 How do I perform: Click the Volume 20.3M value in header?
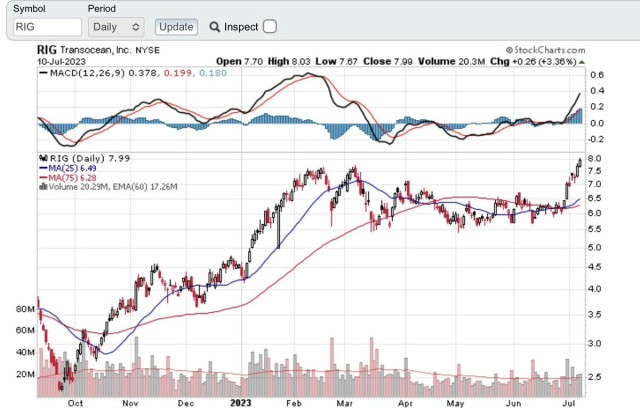pyautogui.click(x=451, y=62)
